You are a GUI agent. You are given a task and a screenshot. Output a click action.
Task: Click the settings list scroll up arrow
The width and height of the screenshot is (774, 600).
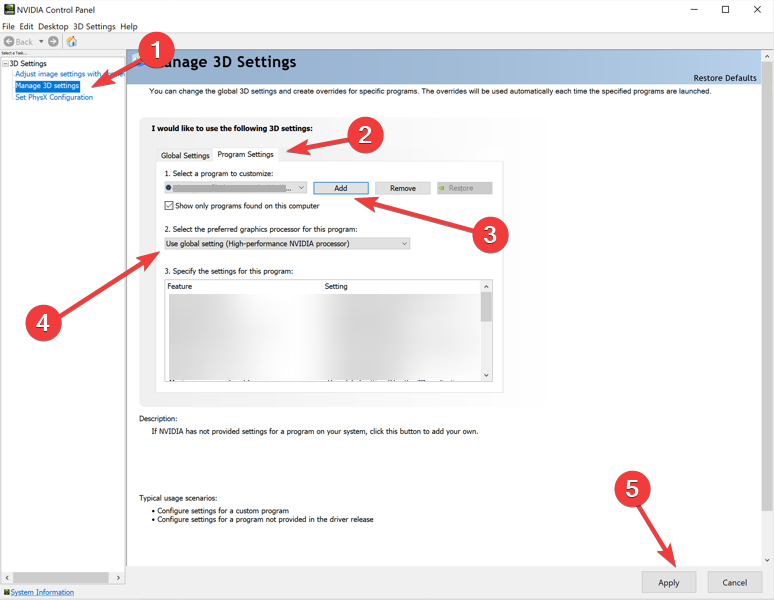(x=486, y=287)
